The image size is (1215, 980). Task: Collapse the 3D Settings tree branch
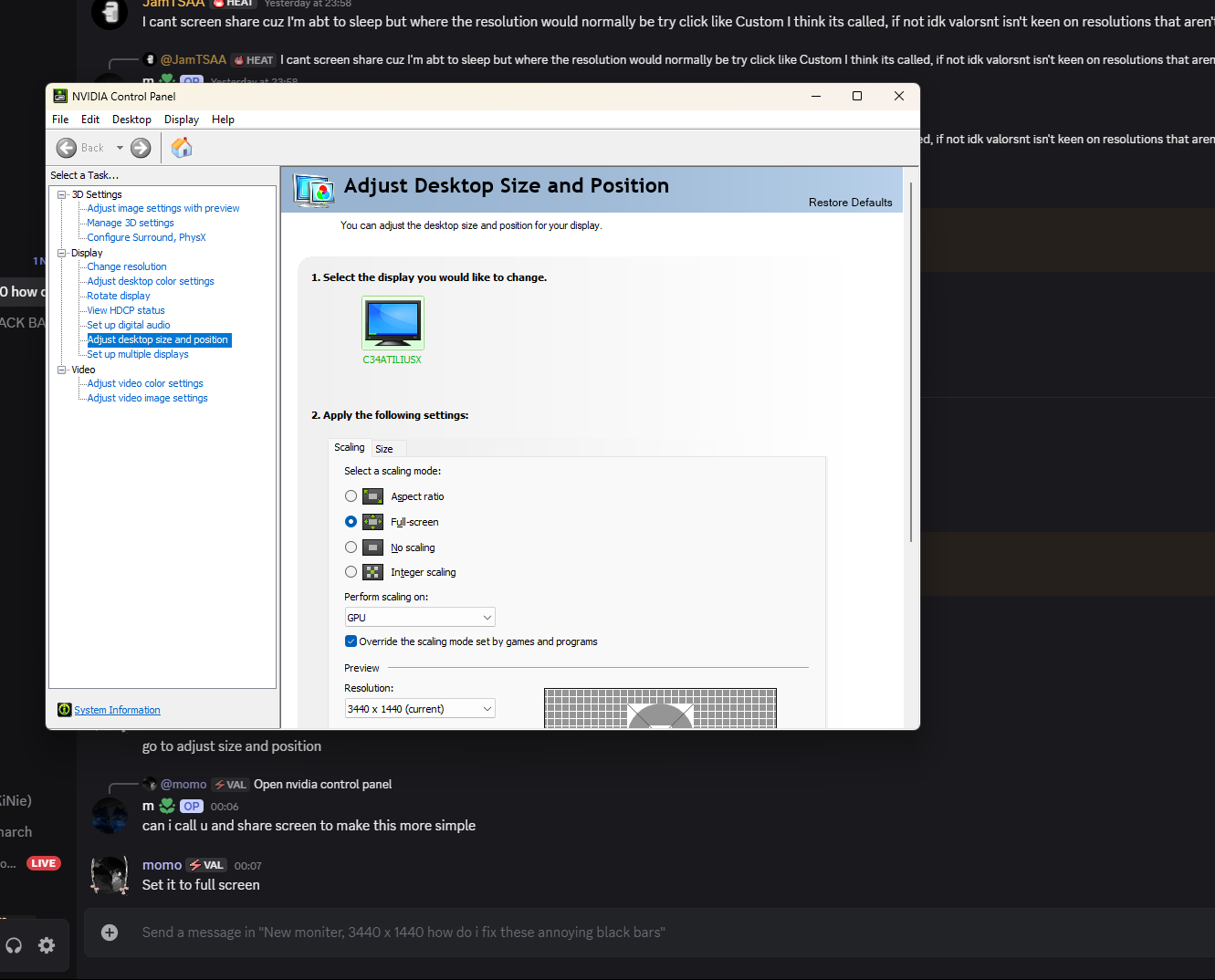tap(60, 193)
